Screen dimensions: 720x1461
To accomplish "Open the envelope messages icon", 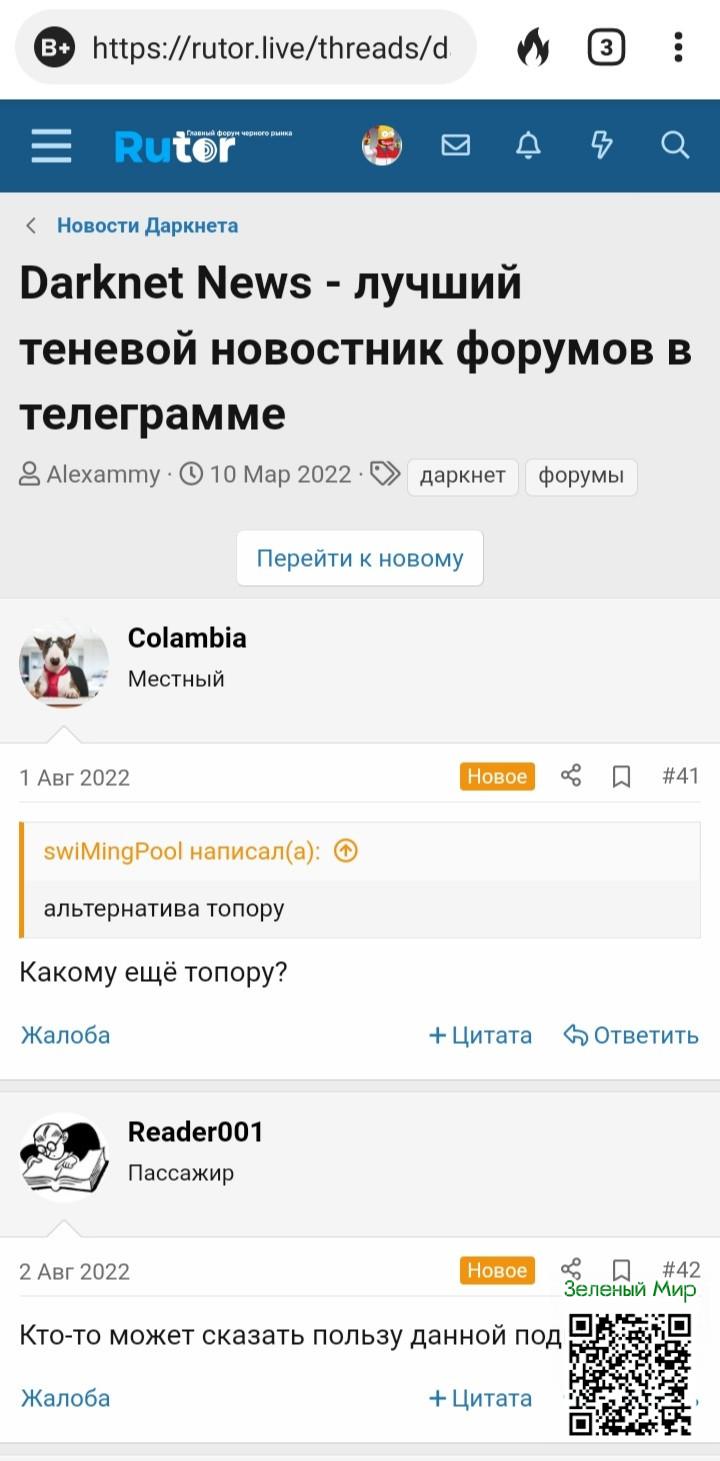I will [x=455, y=146].
